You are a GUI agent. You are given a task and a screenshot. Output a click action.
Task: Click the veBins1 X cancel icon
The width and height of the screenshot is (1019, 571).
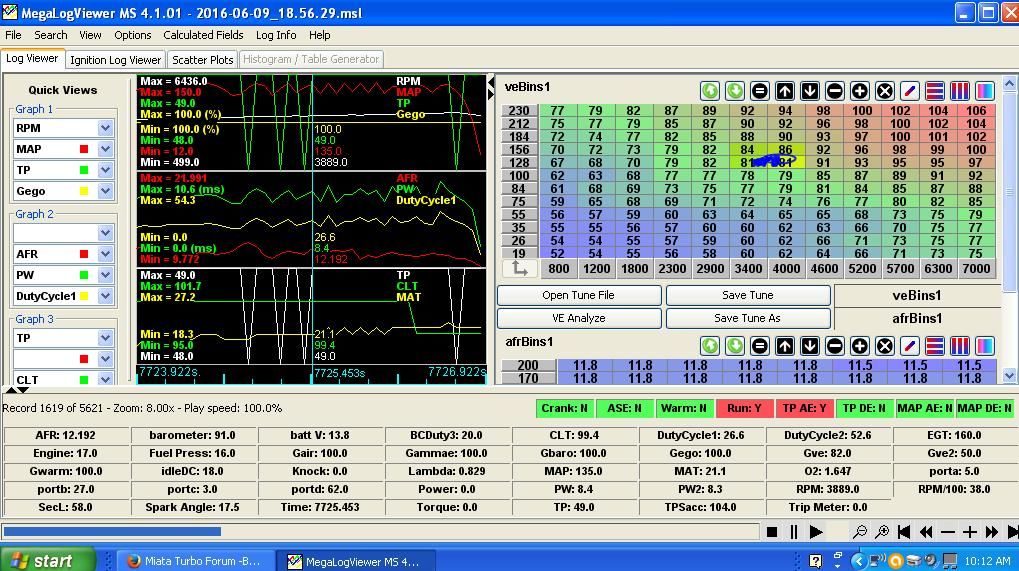tap(885, 91)
